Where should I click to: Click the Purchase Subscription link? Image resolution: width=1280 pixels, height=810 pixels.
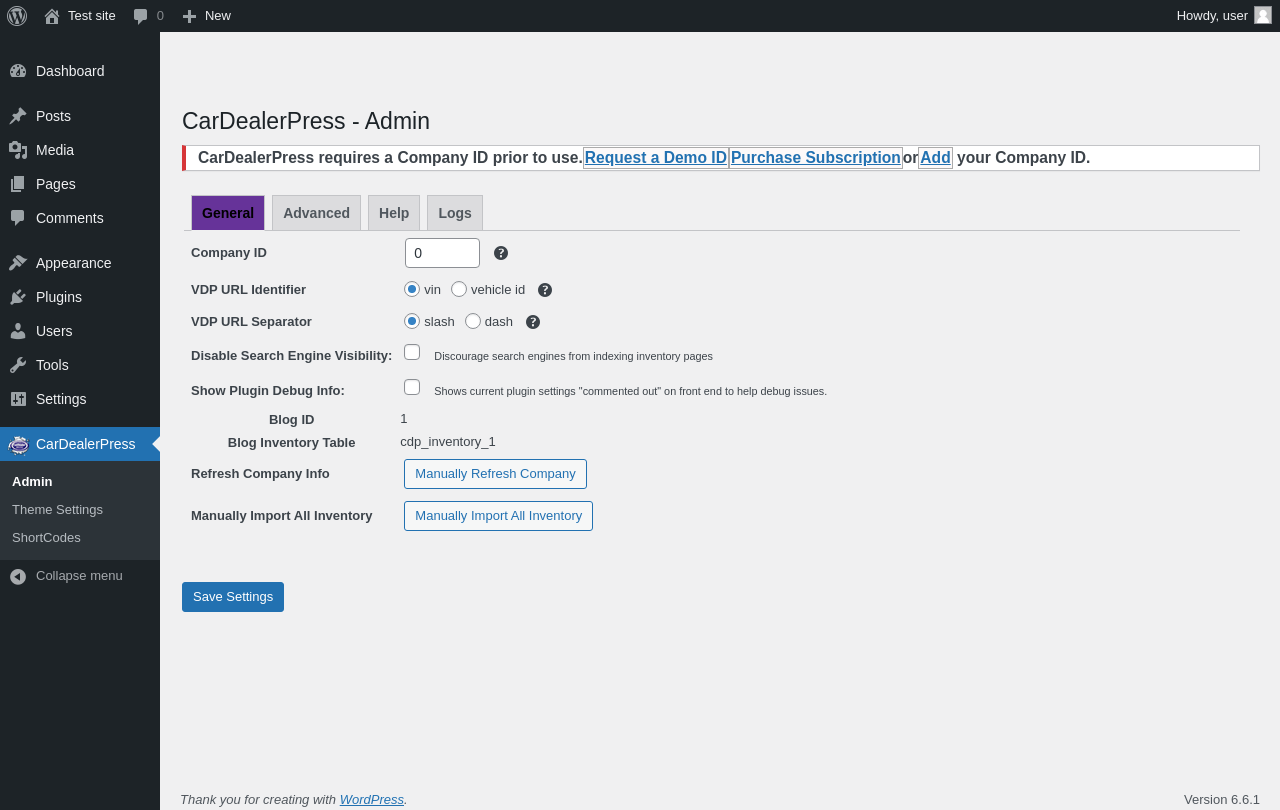[816, 158]
